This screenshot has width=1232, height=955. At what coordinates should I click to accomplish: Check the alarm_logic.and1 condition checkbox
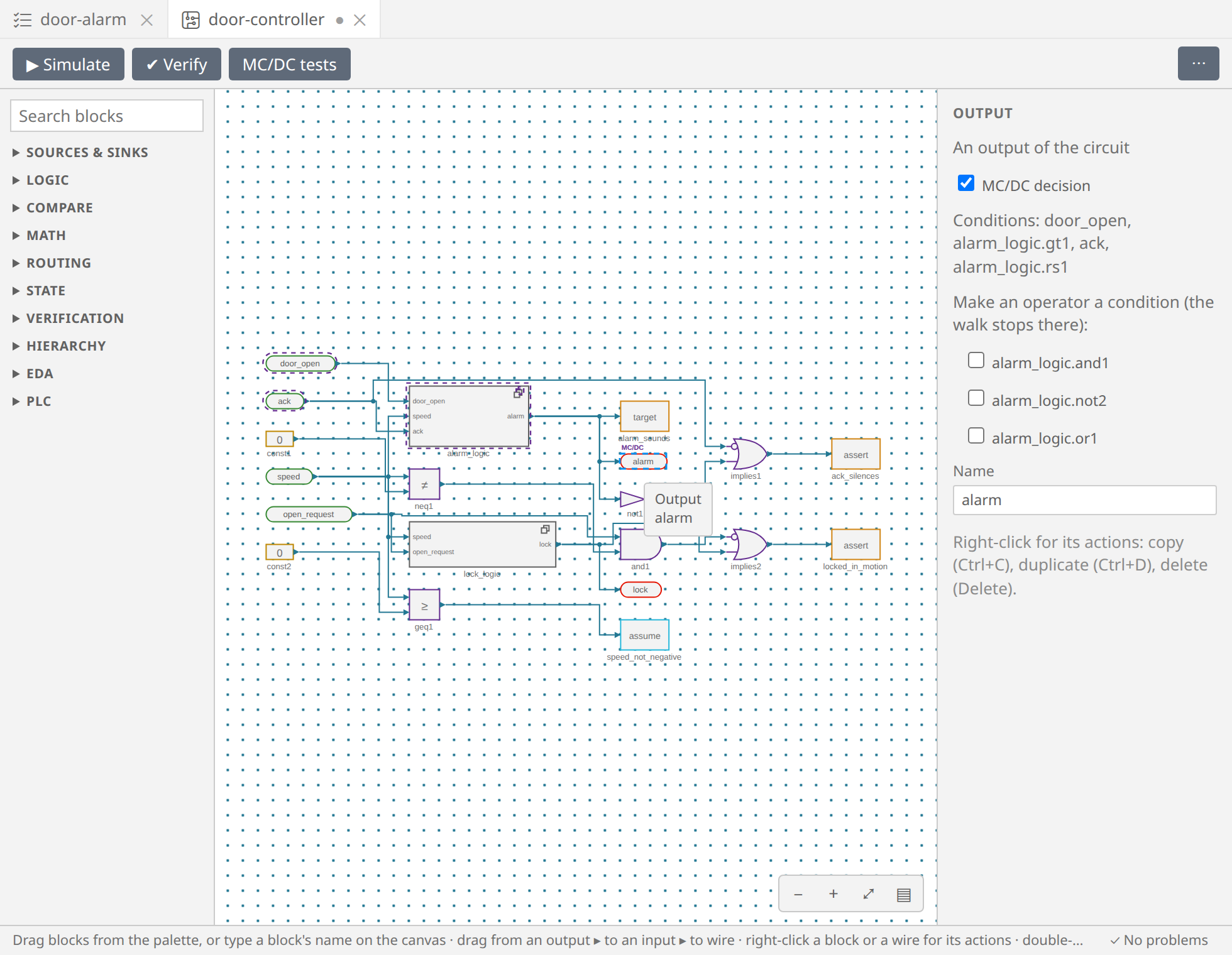976,360
